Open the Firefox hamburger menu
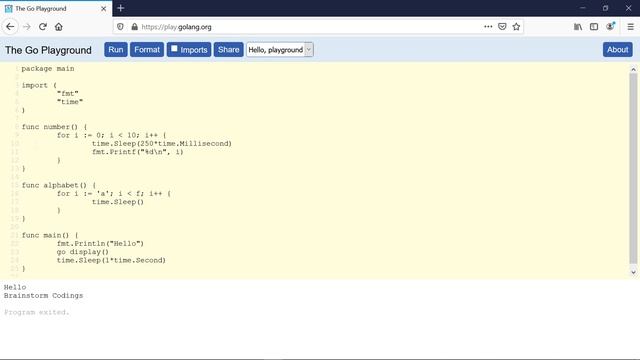640x360 pixels. (631, 27)
